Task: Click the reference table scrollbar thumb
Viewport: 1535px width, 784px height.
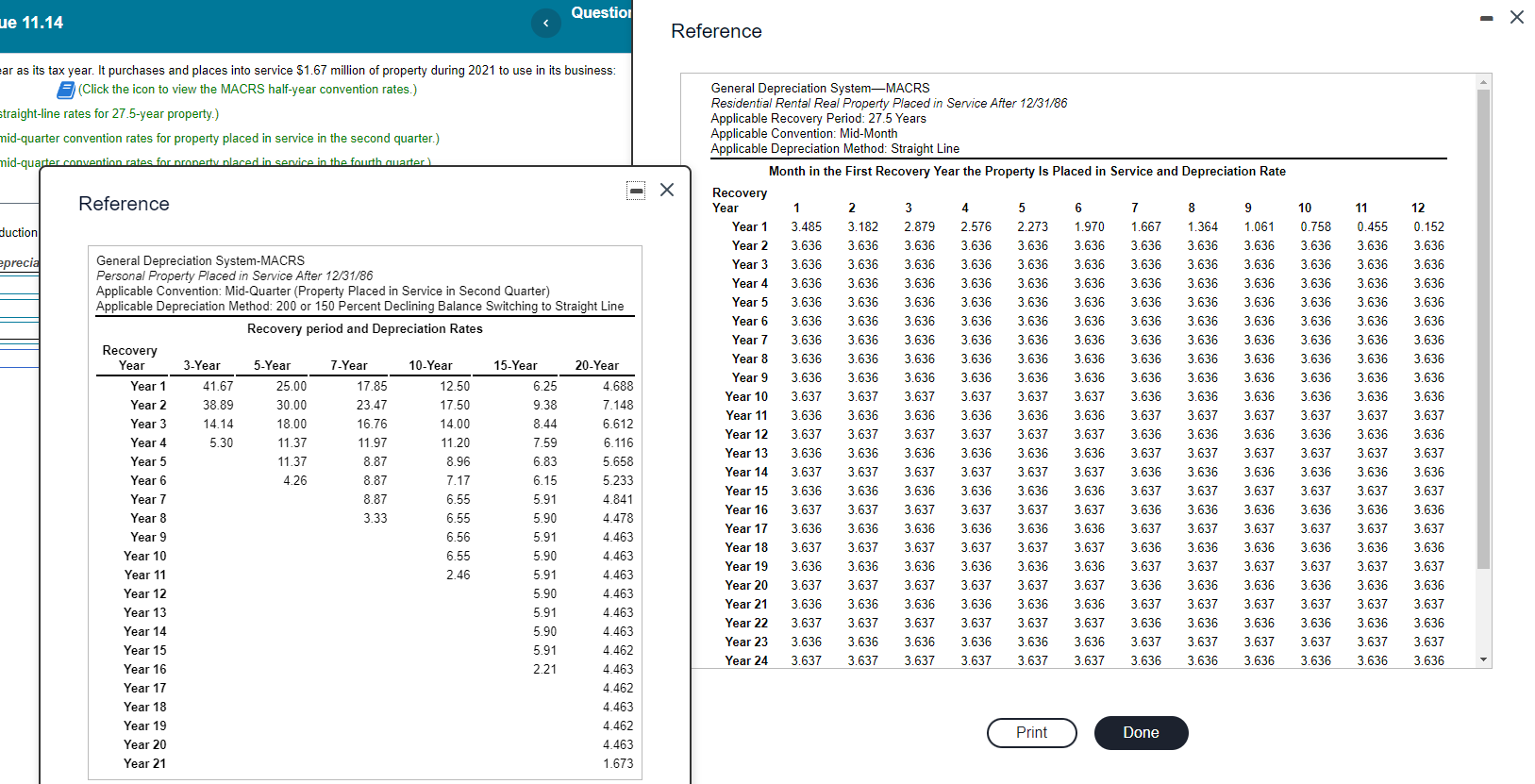Action: coord(1484,329)
